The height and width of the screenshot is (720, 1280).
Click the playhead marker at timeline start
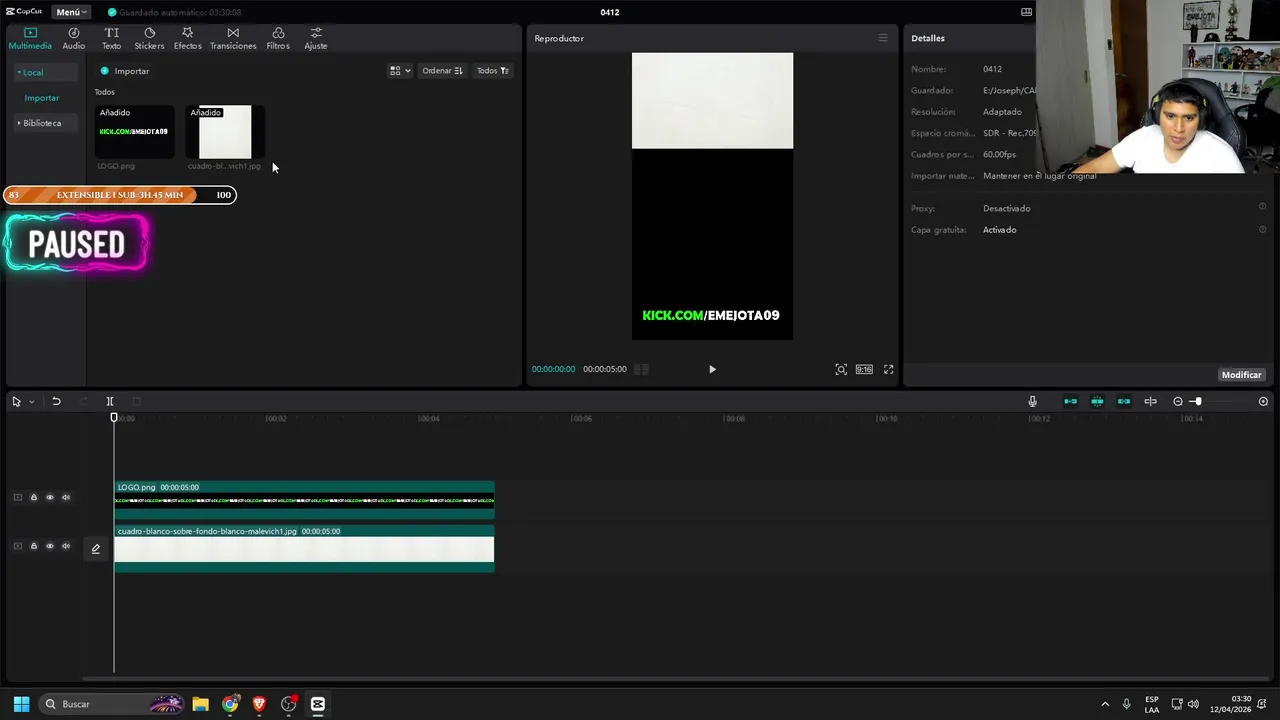[x=114, y=417]
